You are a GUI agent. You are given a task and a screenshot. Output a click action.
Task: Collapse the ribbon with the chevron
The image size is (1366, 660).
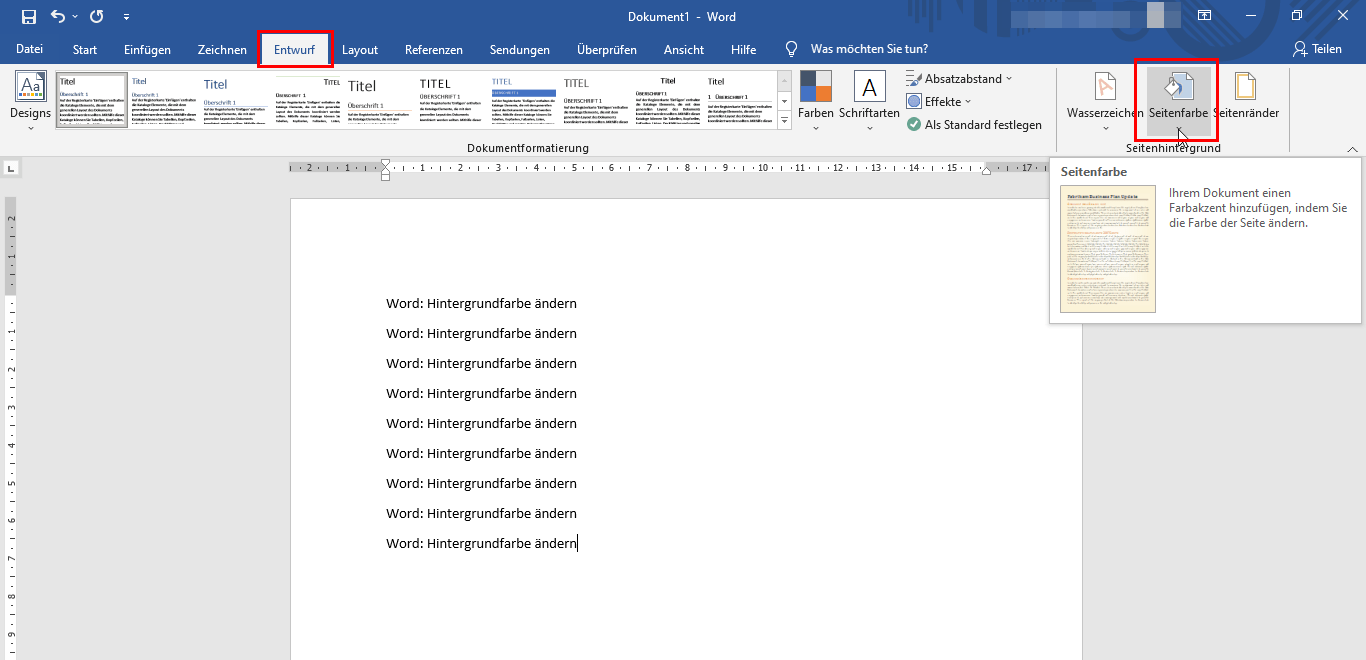pyautogui.click(x=1352, y=149)
